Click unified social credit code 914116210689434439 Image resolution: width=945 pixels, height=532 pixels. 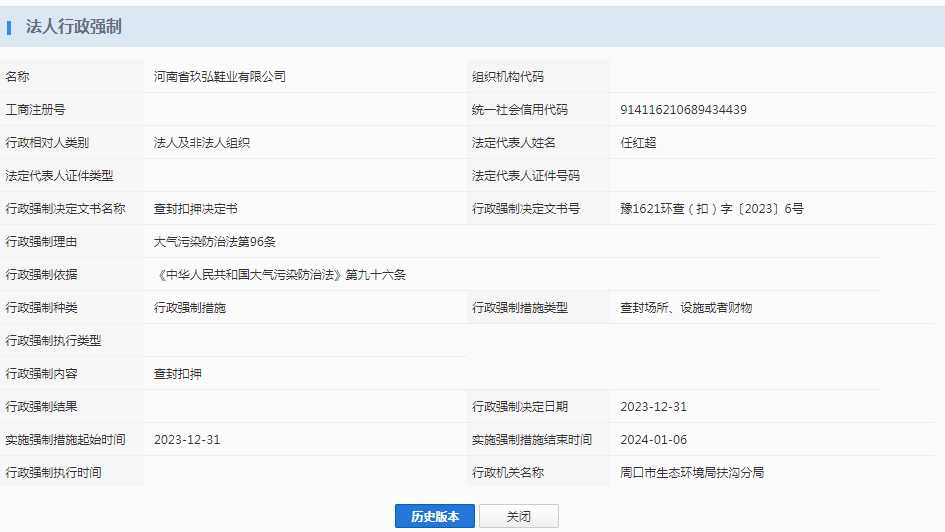pos(683,110)
